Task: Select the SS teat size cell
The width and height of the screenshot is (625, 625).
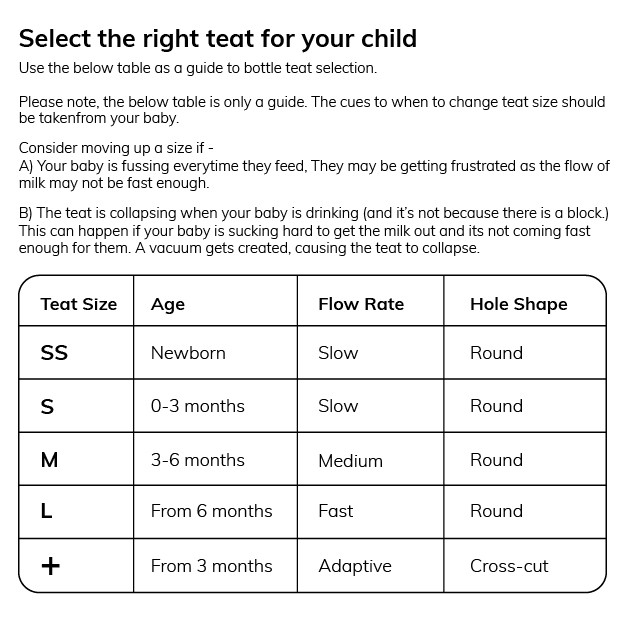Action: pyautogui.click(x=54, y=353)
